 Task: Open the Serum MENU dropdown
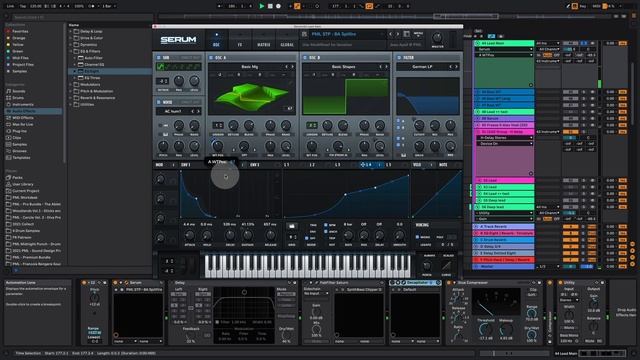418,34
